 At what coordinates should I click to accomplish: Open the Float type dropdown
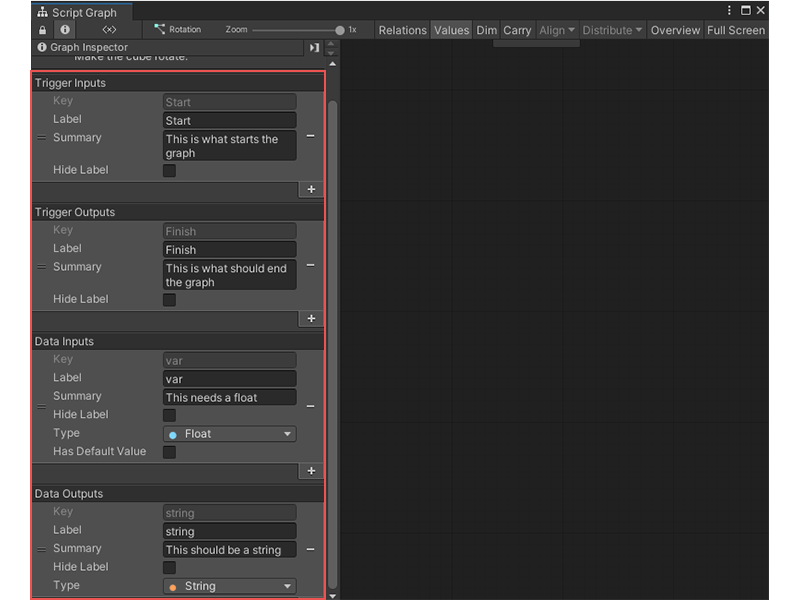coord(229,433)
